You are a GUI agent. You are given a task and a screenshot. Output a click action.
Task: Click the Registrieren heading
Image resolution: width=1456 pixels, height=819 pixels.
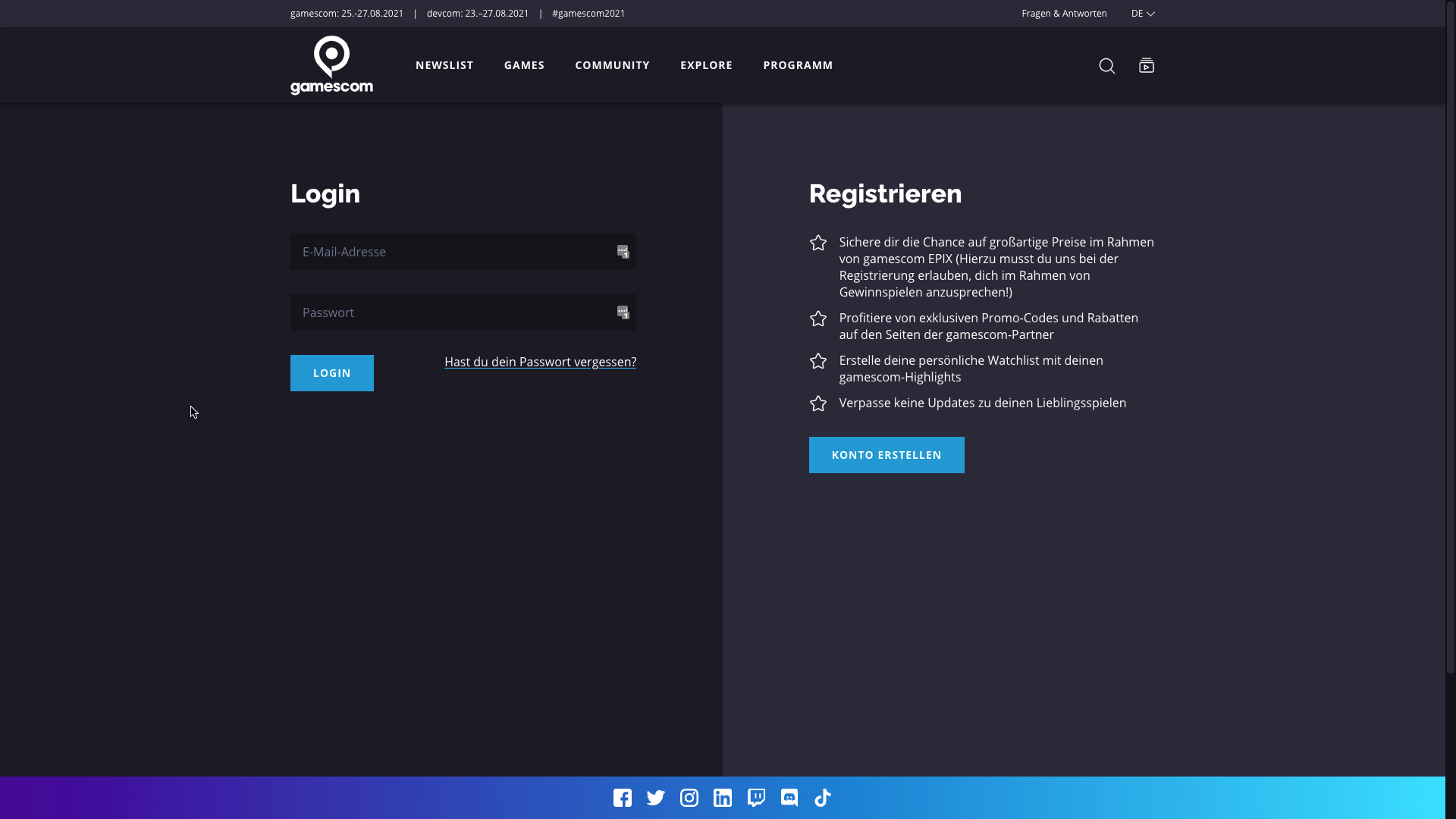coord(885,194)
